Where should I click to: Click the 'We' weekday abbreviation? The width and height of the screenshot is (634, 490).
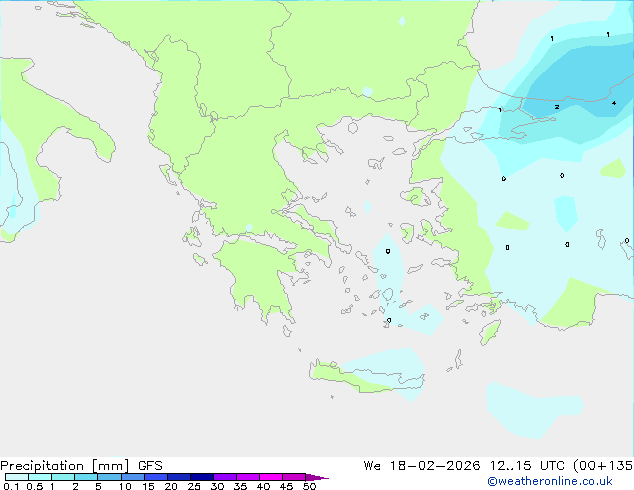click(372, 466)
